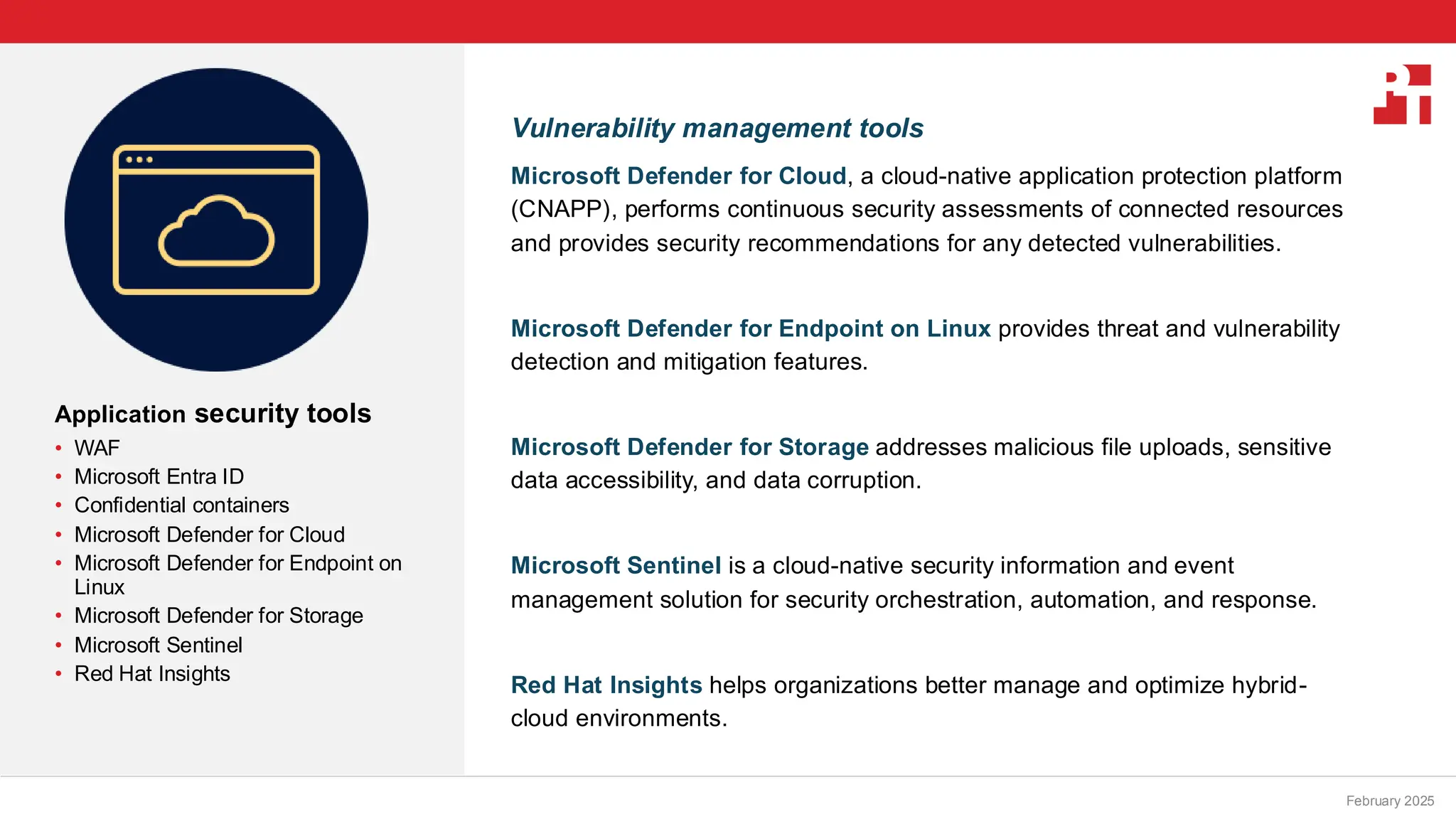Click the 'Application security tools' heading
The image size is (1456, 819).
click(213, 414)
